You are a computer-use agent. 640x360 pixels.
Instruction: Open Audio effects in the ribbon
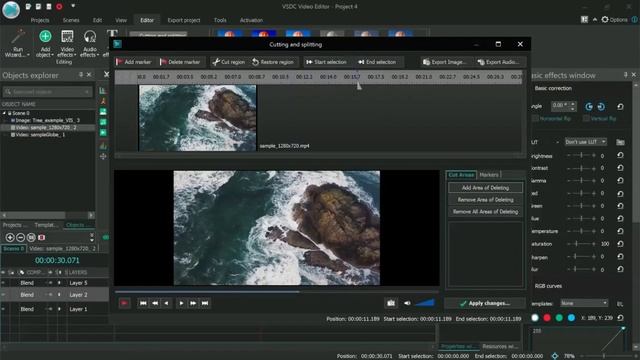point(89,43)
